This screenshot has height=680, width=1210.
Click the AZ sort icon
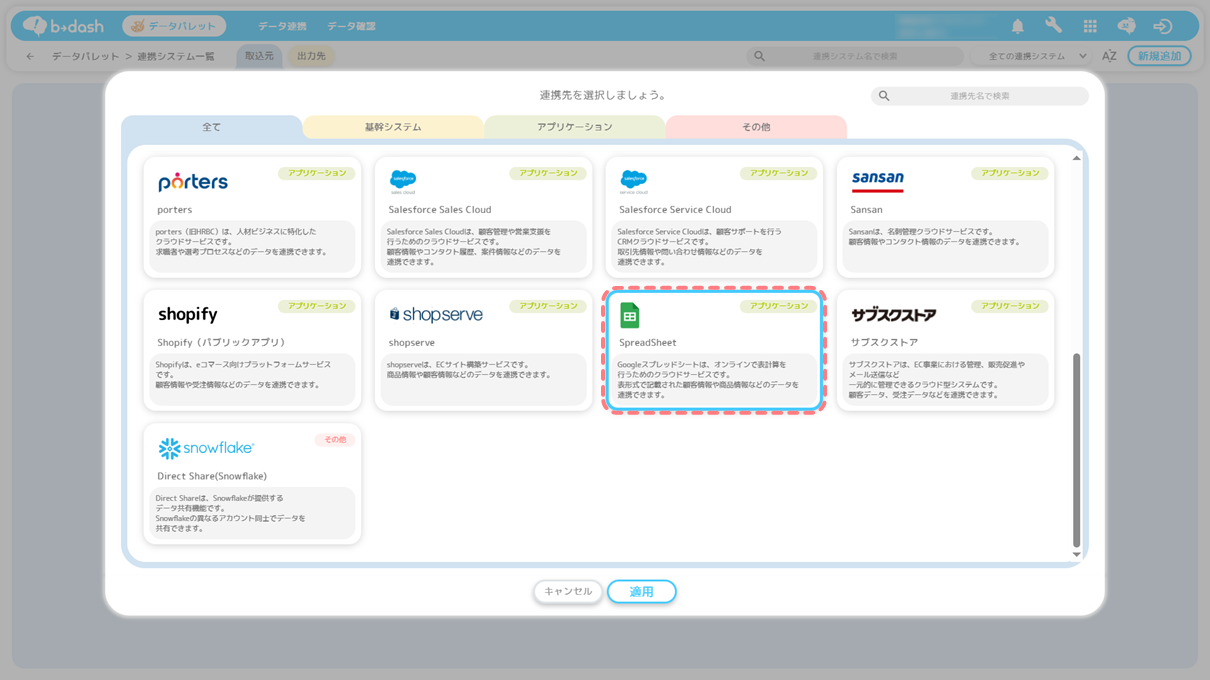tap(1109, 56)
